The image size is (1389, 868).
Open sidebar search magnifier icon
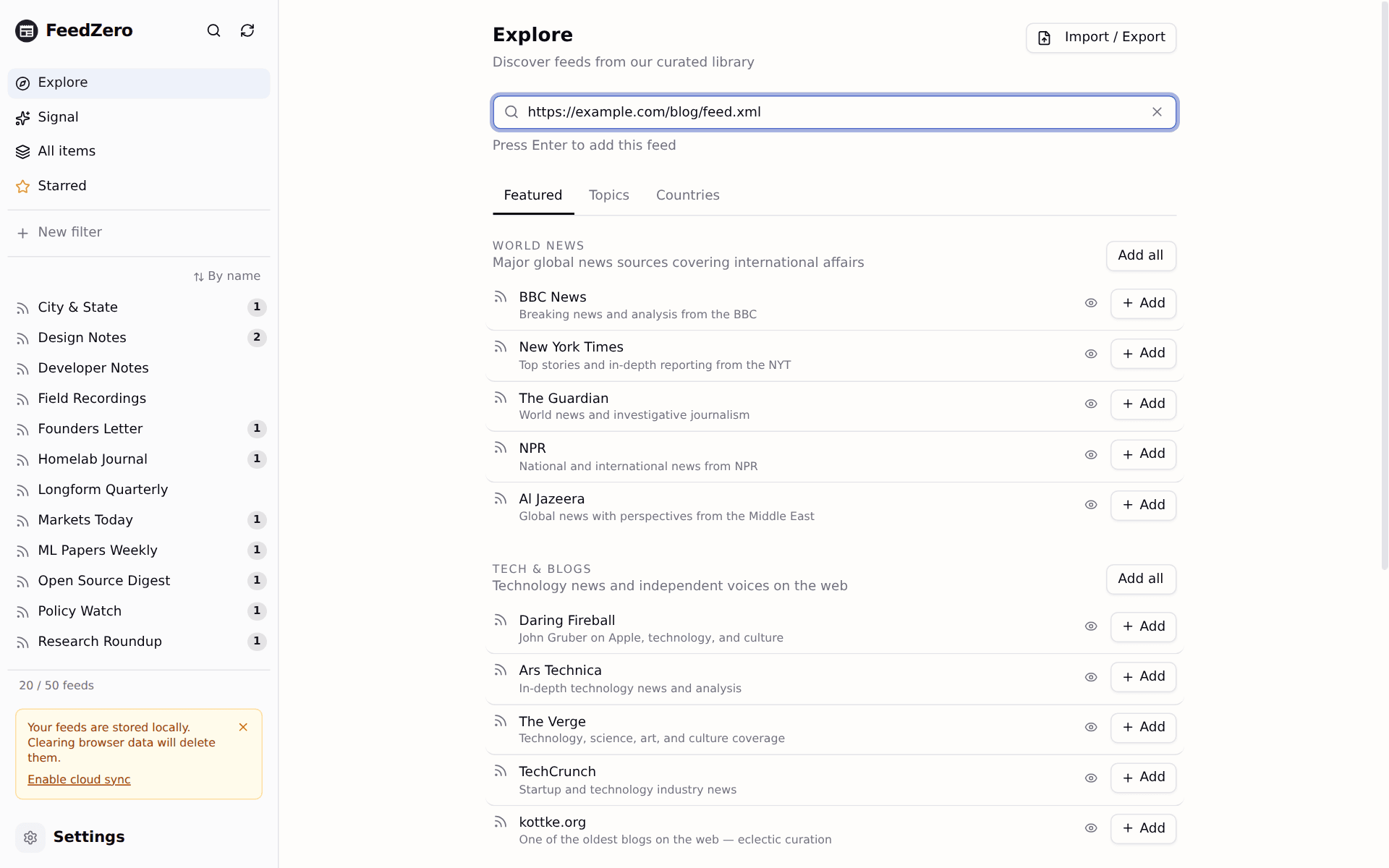[213, 30]
